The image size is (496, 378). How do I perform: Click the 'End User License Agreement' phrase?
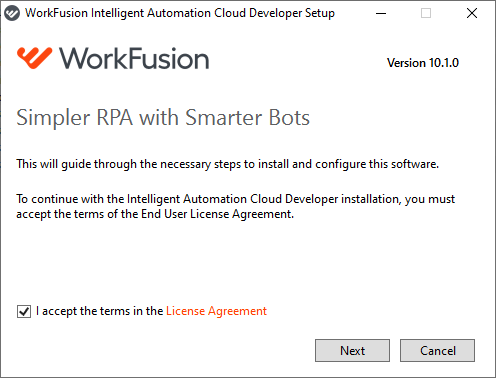[x=217, y=214]
